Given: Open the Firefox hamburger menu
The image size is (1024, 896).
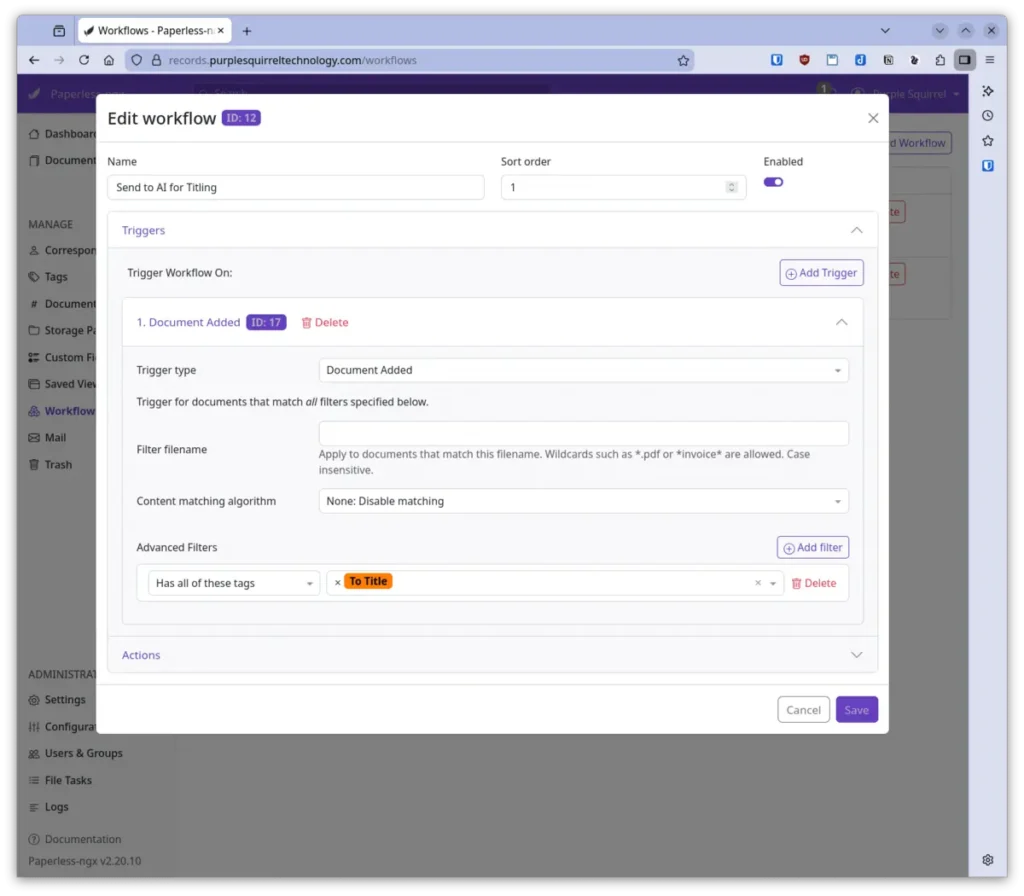Looking at the screenshot, I should pos(989,60).
